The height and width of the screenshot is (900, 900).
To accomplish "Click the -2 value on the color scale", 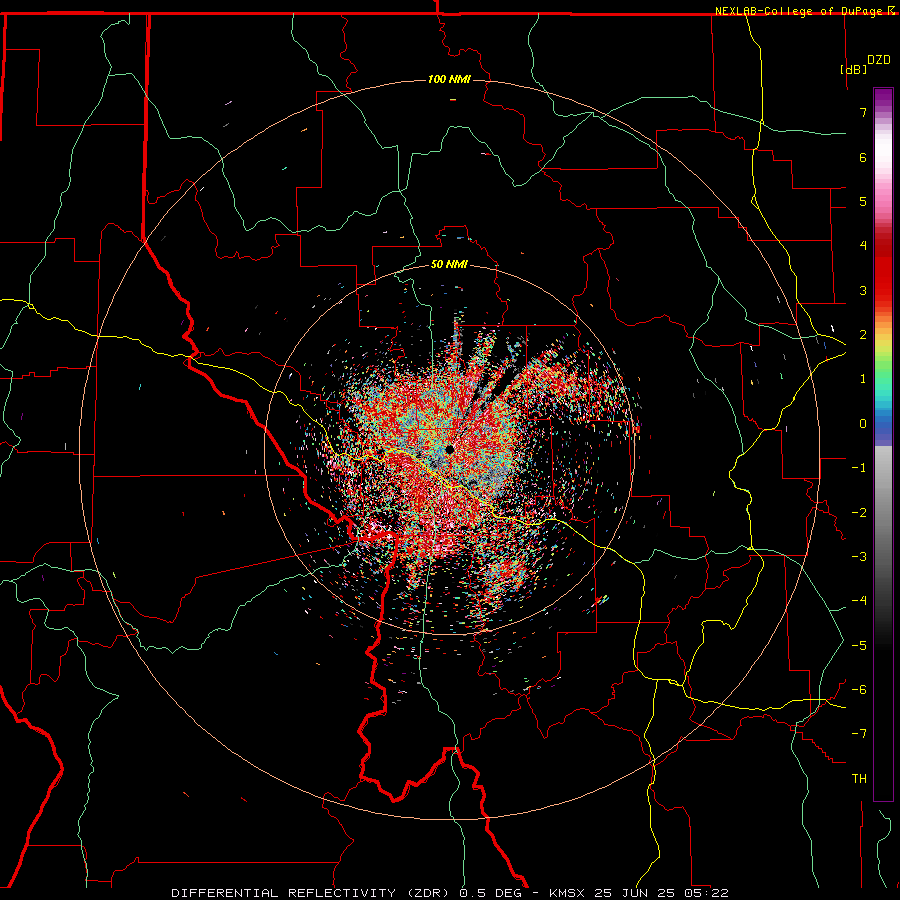I will pos(859,513).
